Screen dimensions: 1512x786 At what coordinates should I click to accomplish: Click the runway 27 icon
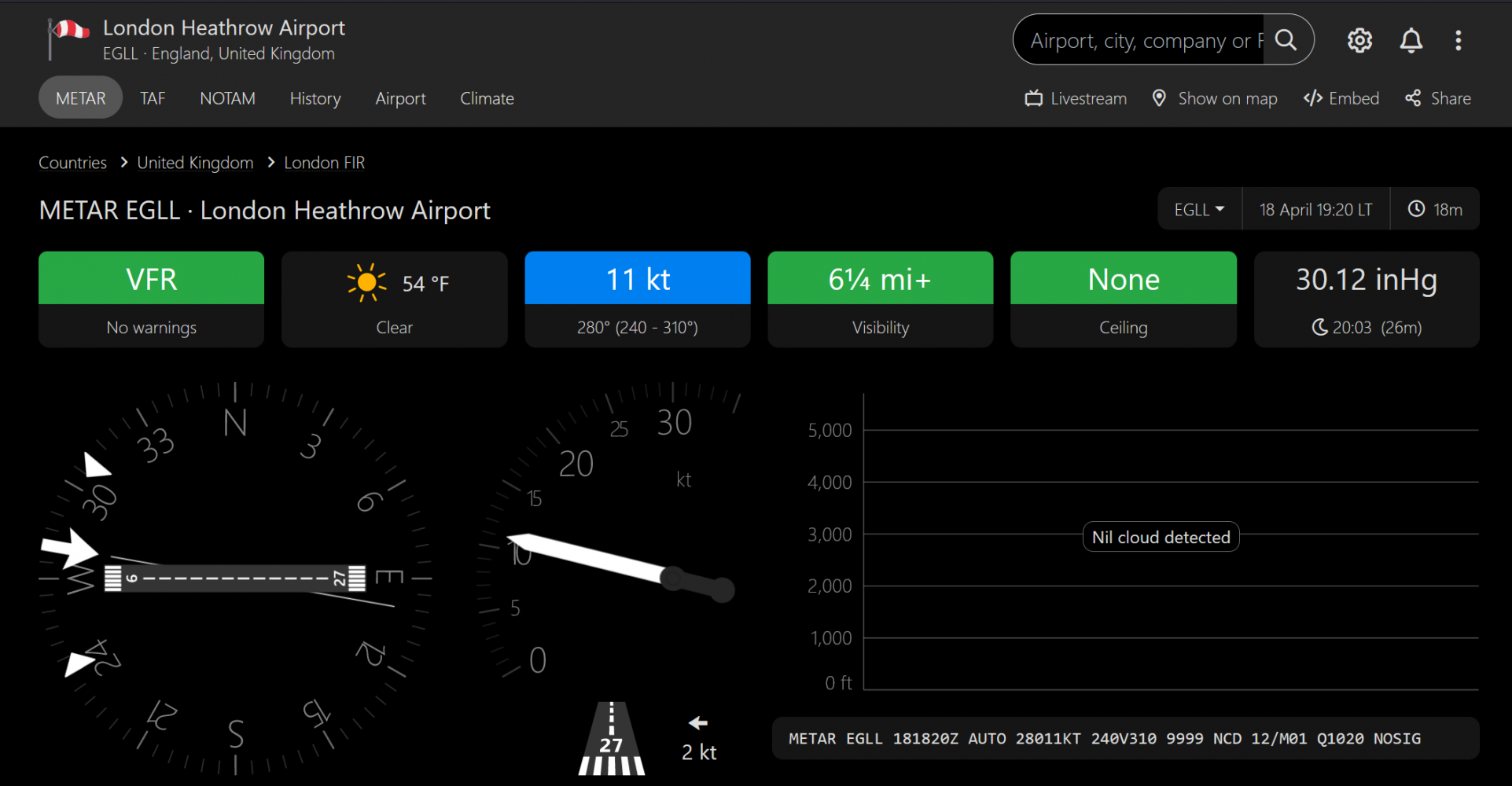pos(612,739)
